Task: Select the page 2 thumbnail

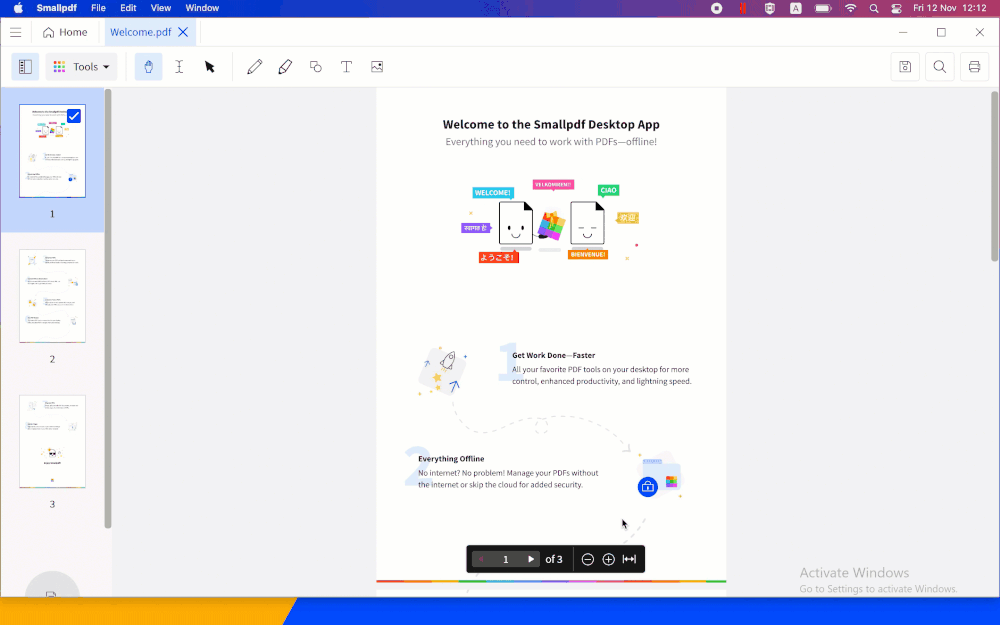Action: pyautogui.click(x=52, y=296)
